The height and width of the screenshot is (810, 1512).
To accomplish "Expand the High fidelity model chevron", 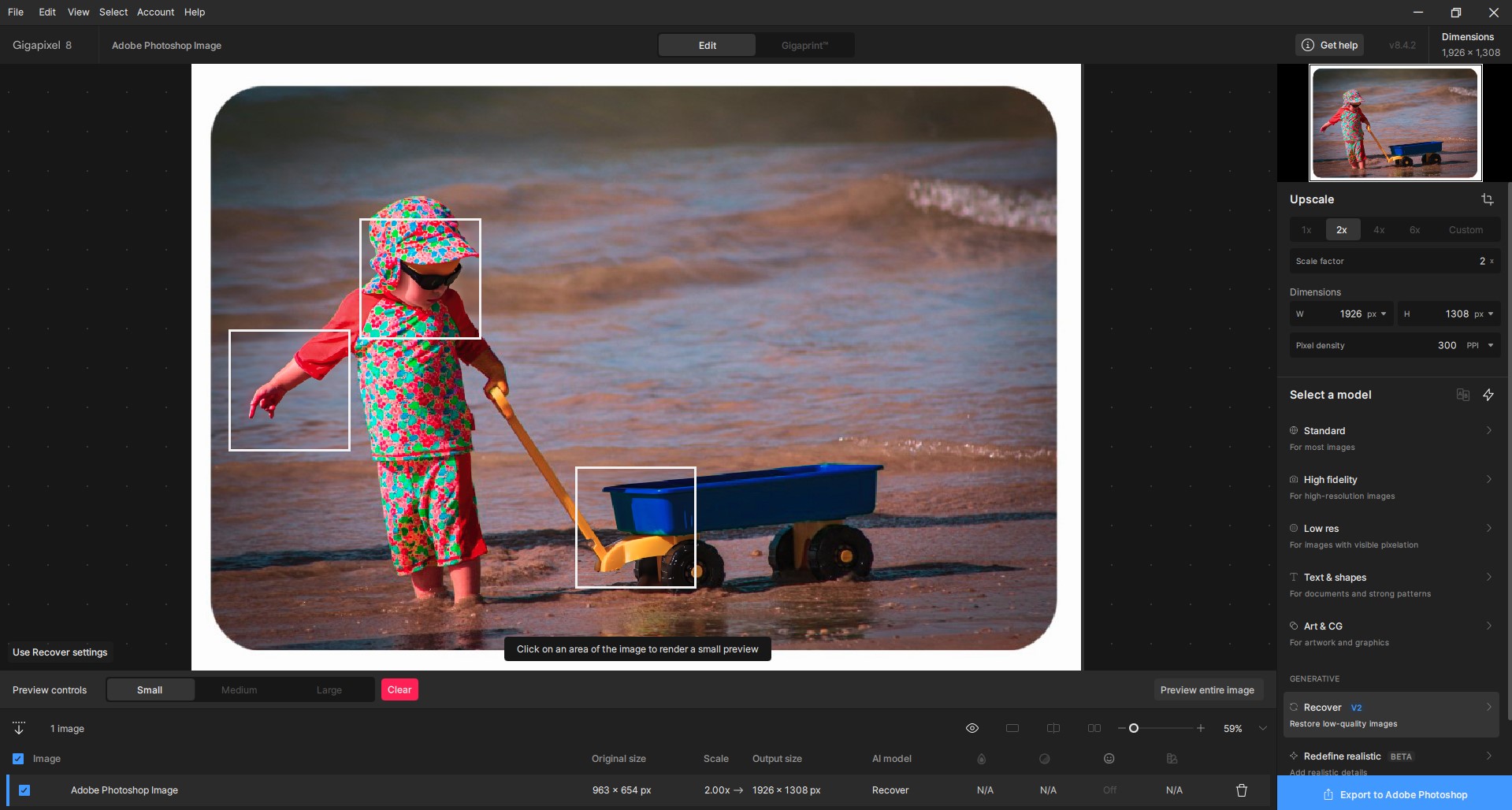I will point(1489,479).
